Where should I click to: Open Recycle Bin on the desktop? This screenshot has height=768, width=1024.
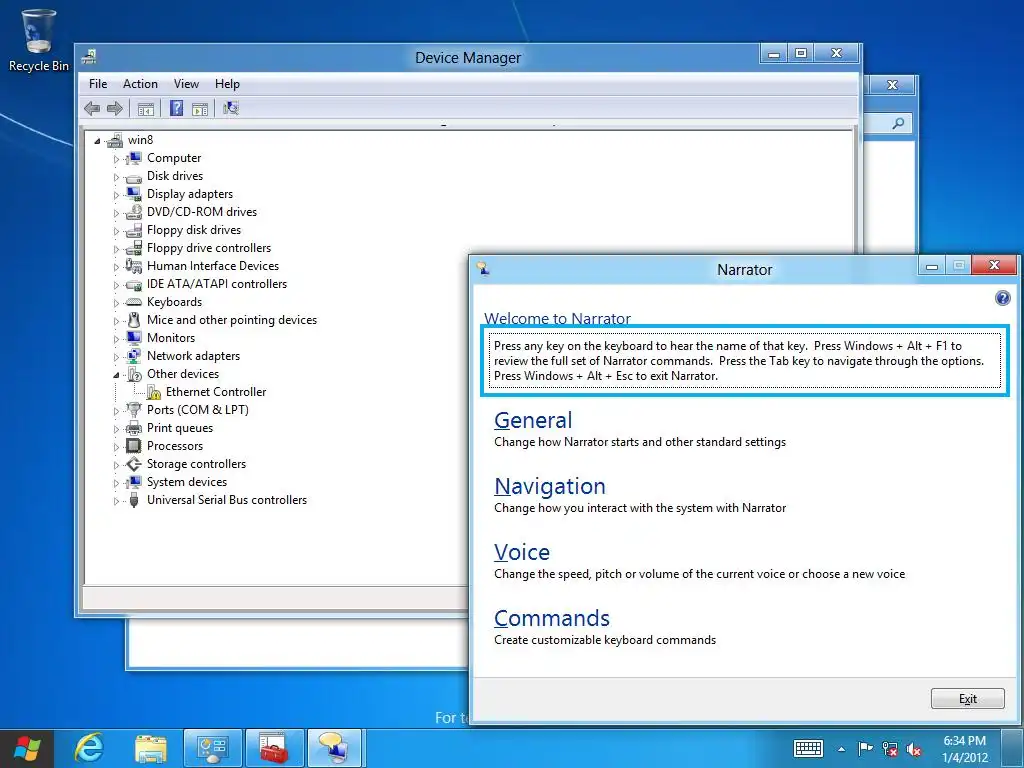point(39,39)
